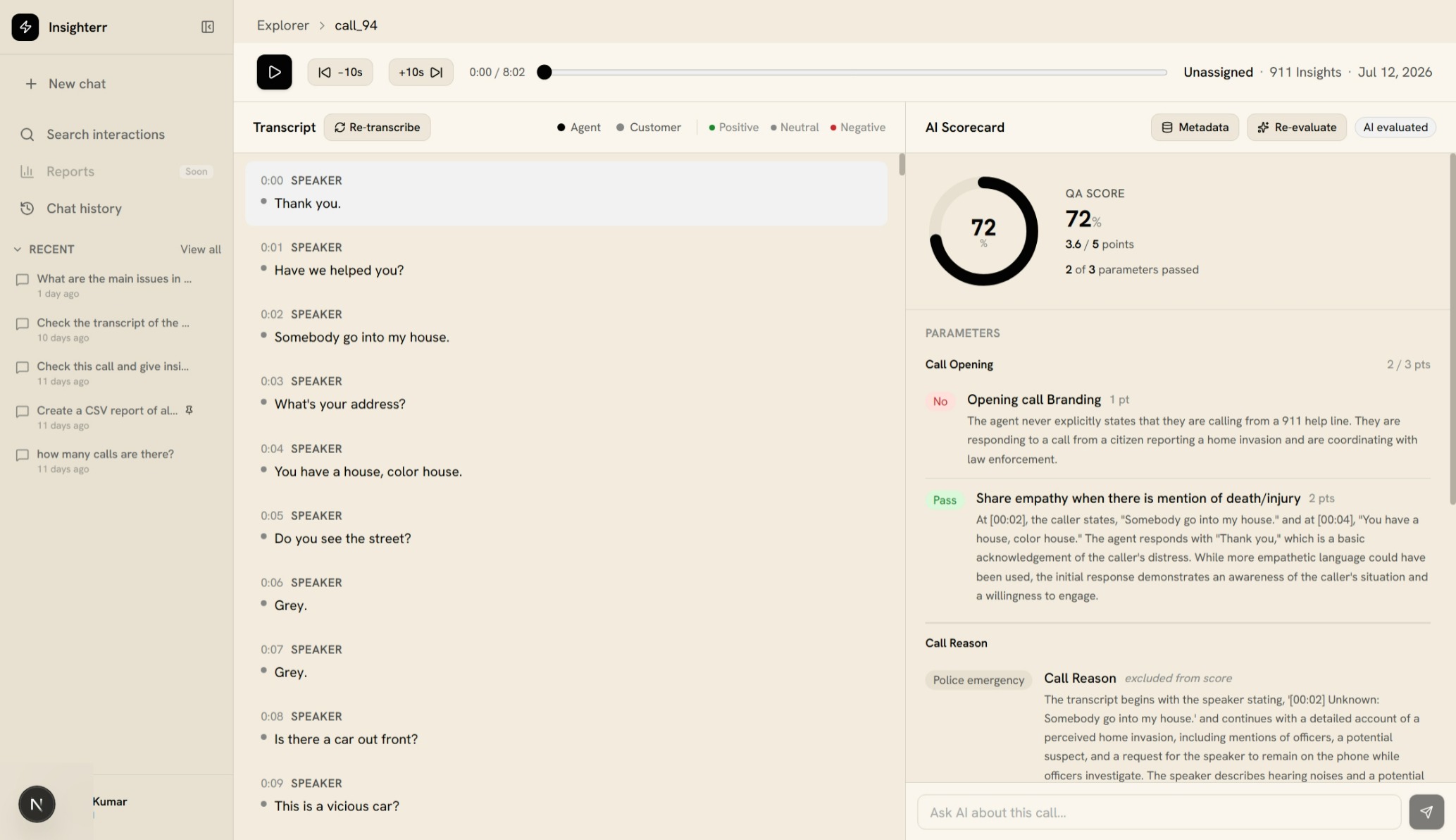Skip forward 10 seconds in audio

(421, 73)
